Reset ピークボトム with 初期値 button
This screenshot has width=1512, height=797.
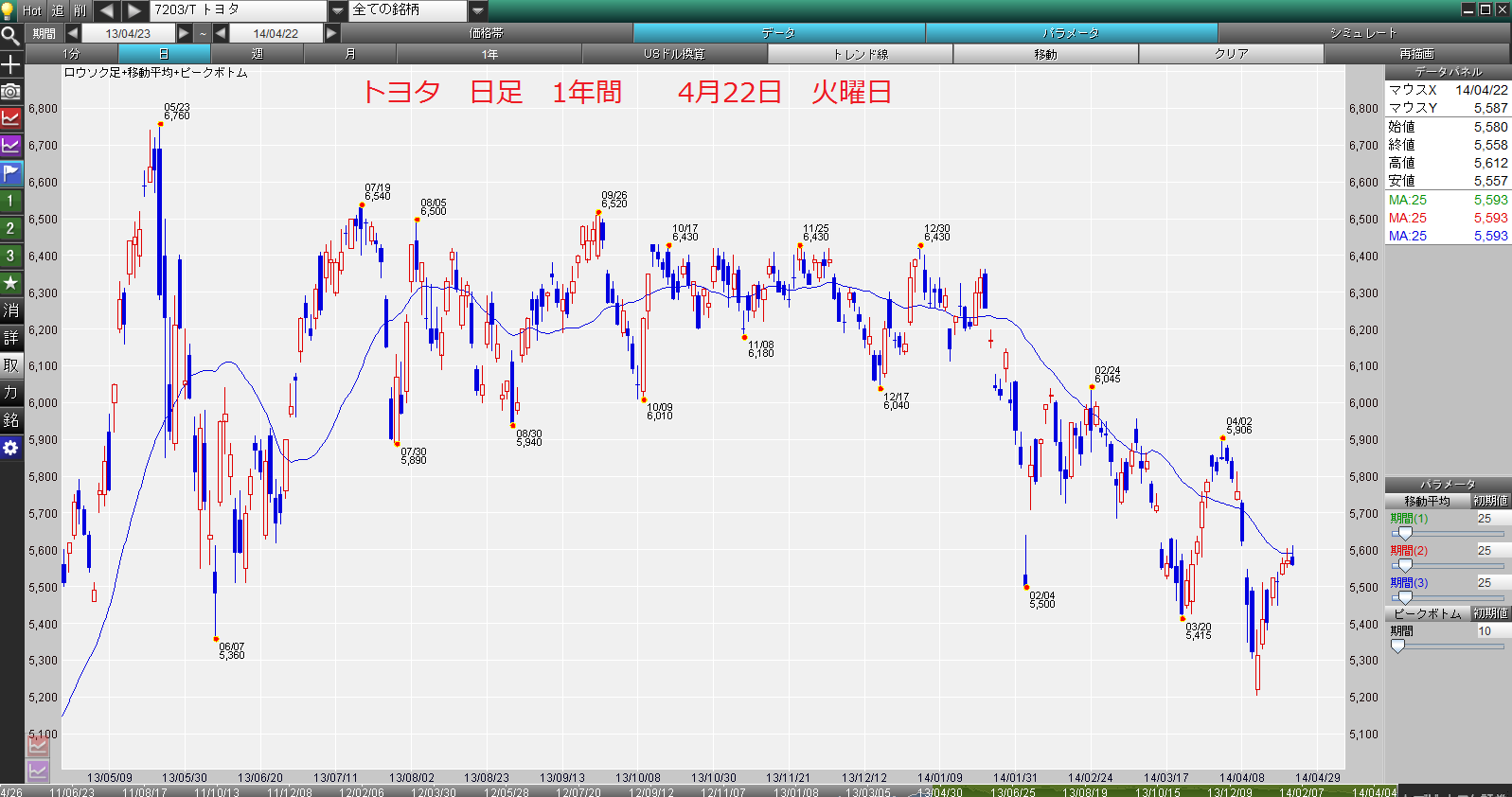coord(1490,613)
